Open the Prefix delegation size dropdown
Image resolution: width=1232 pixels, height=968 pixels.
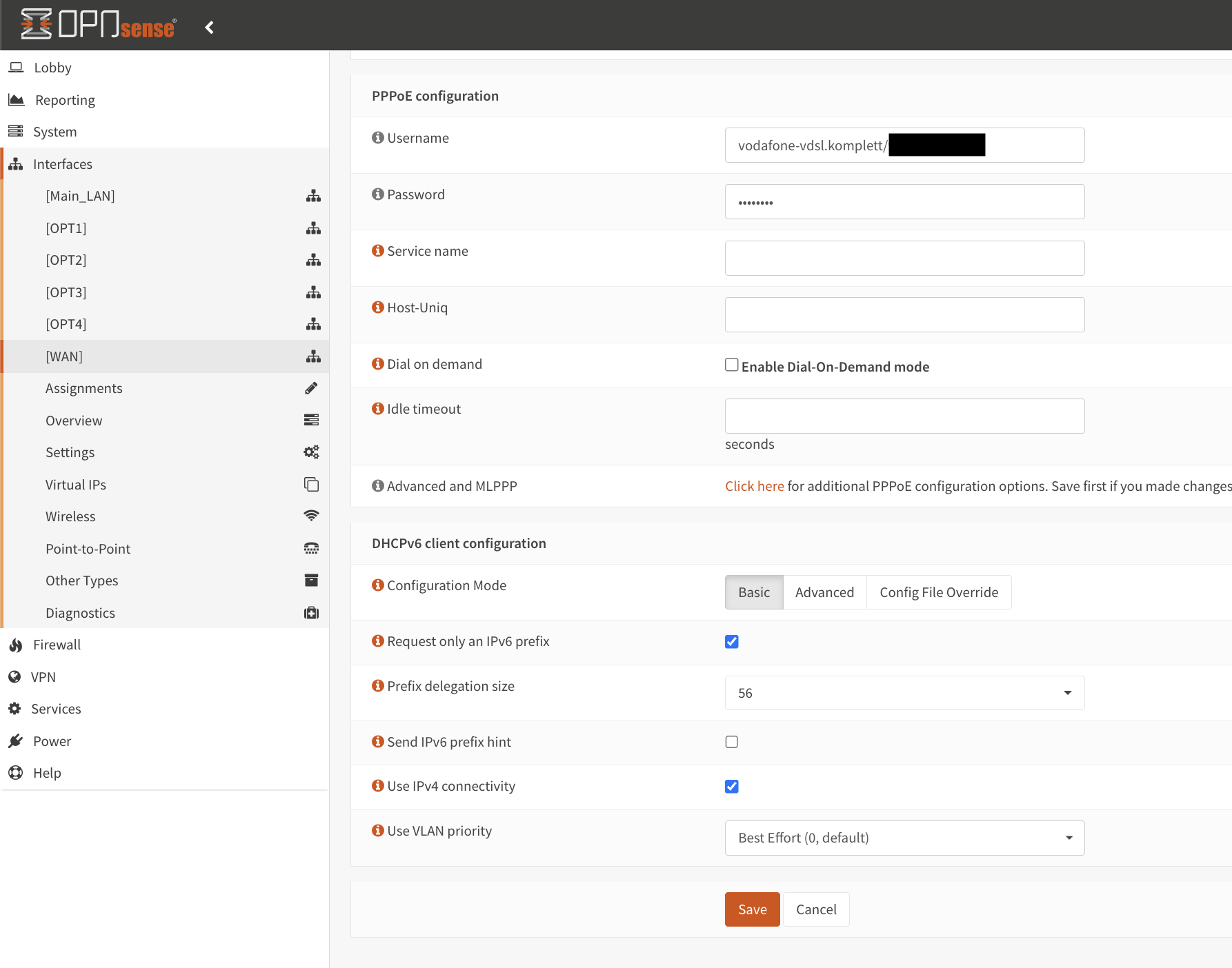click(x=904, y=693)
